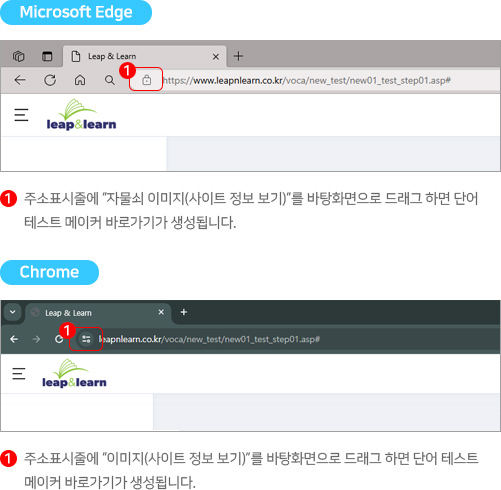
Task: Close the Leap & Learn tab in Edge
Action: click(x=216, y=57)
